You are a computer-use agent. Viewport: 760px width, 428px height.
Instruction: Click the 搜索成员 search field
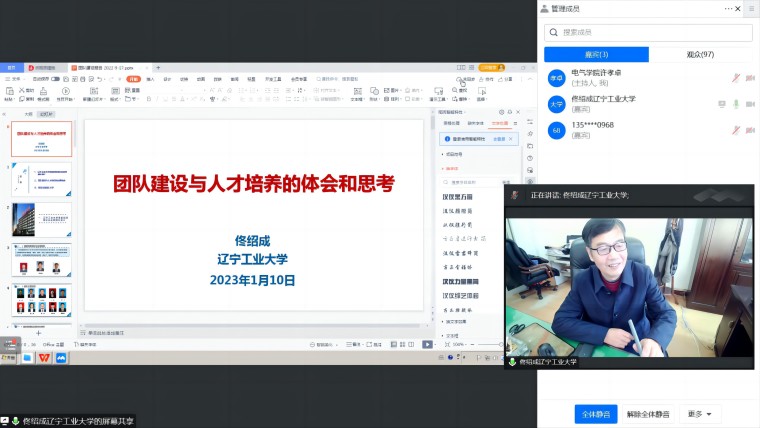coord(648,32)
